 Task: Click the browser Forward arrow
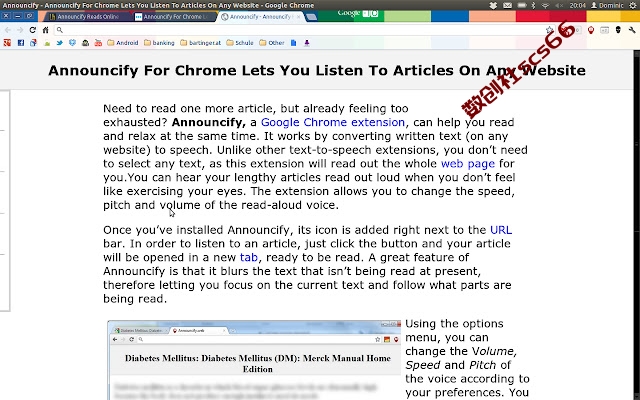point(20,30)
